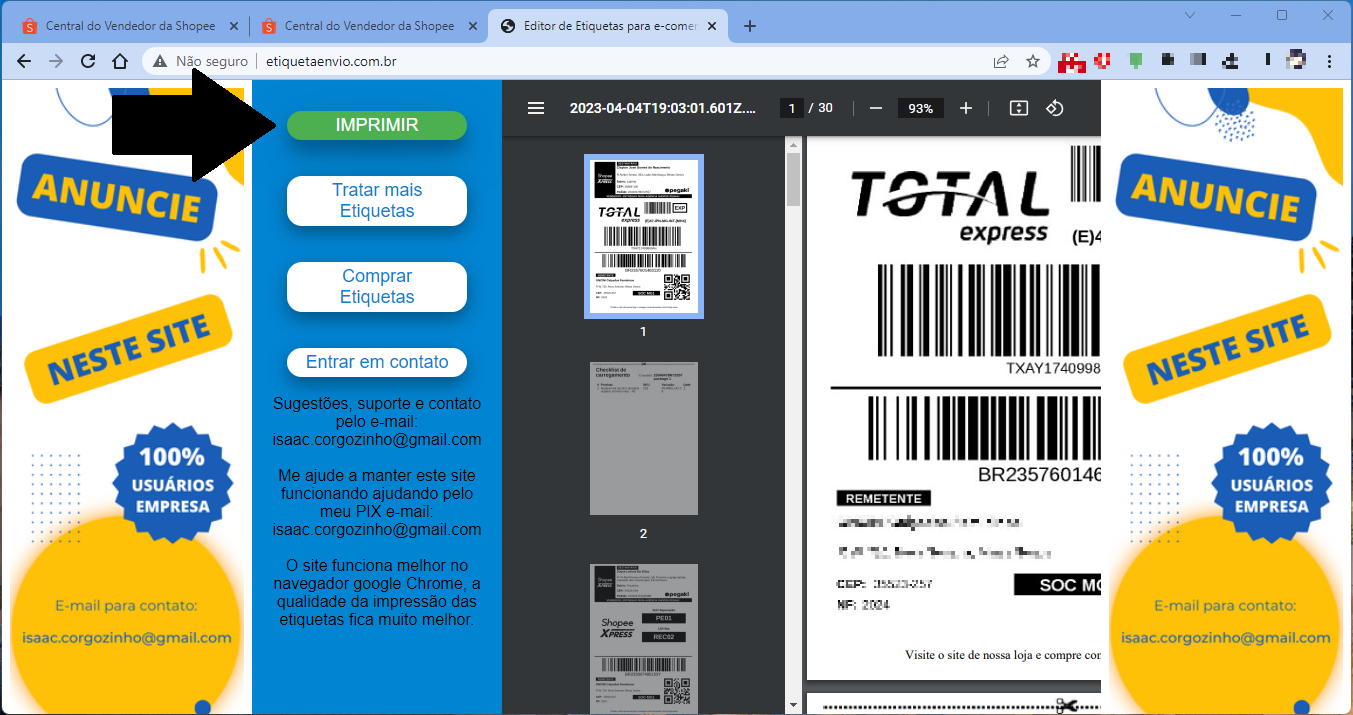1353x715 pixels.
Task: Click the ANUNCIE badge in the left ad
Action: tap(115, 198)
